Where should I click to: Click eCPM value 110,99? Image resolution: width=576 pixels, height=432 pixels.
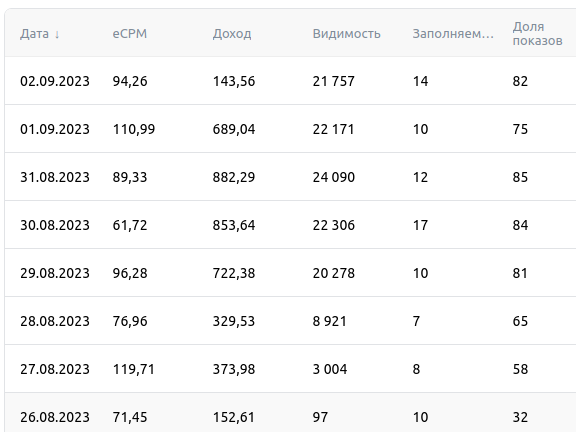tap(134, 129)
